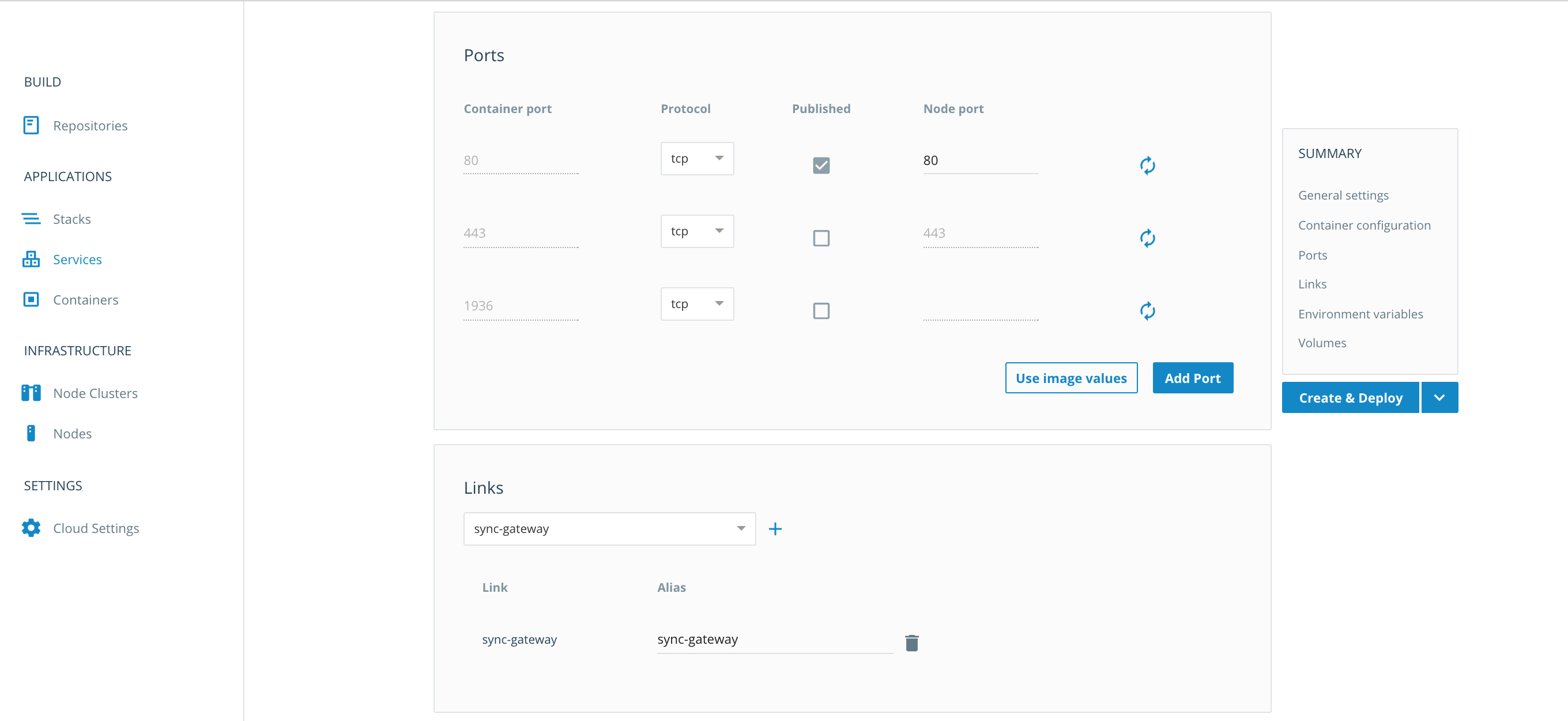1568x721 pixels.
Task: Click Use image values button
Action: tap(1071, 378)
